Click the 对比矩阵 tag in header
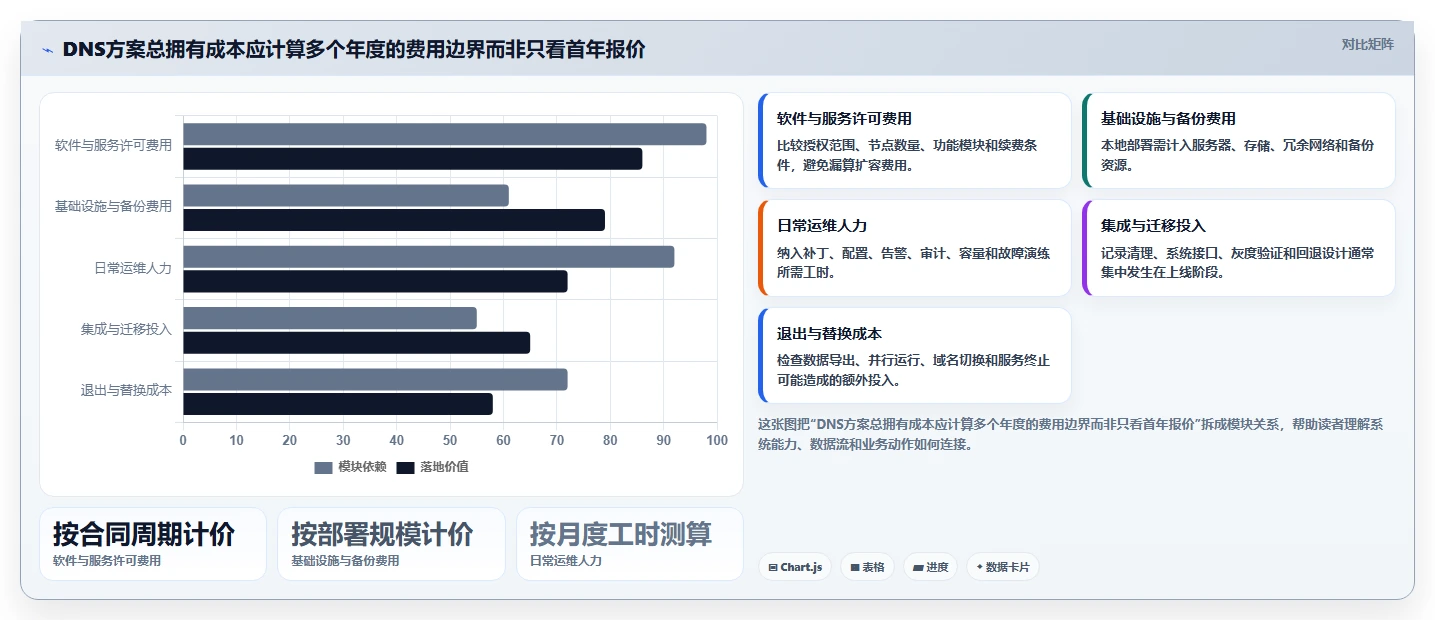 (1367, 44)
